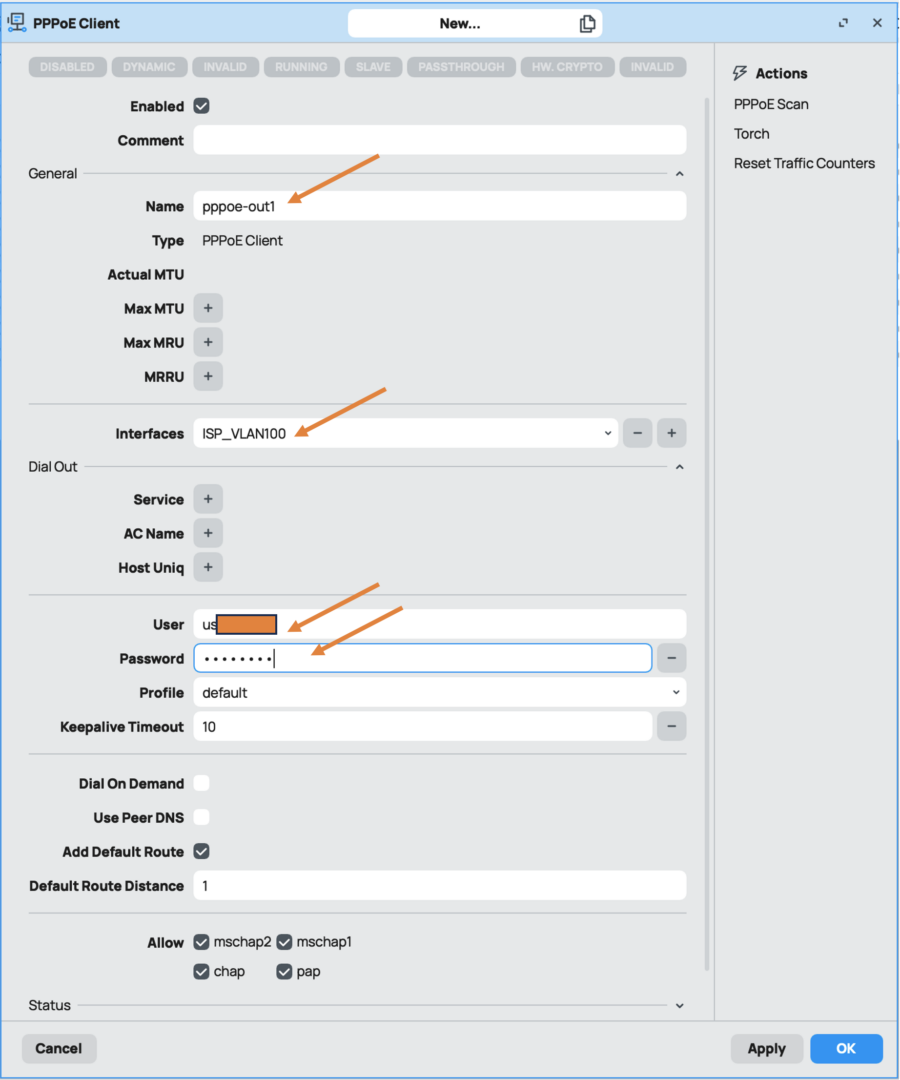Click the plus icon to add a Service entry
The width and height of the screenshot is (900, 1080).
point(207,498)
